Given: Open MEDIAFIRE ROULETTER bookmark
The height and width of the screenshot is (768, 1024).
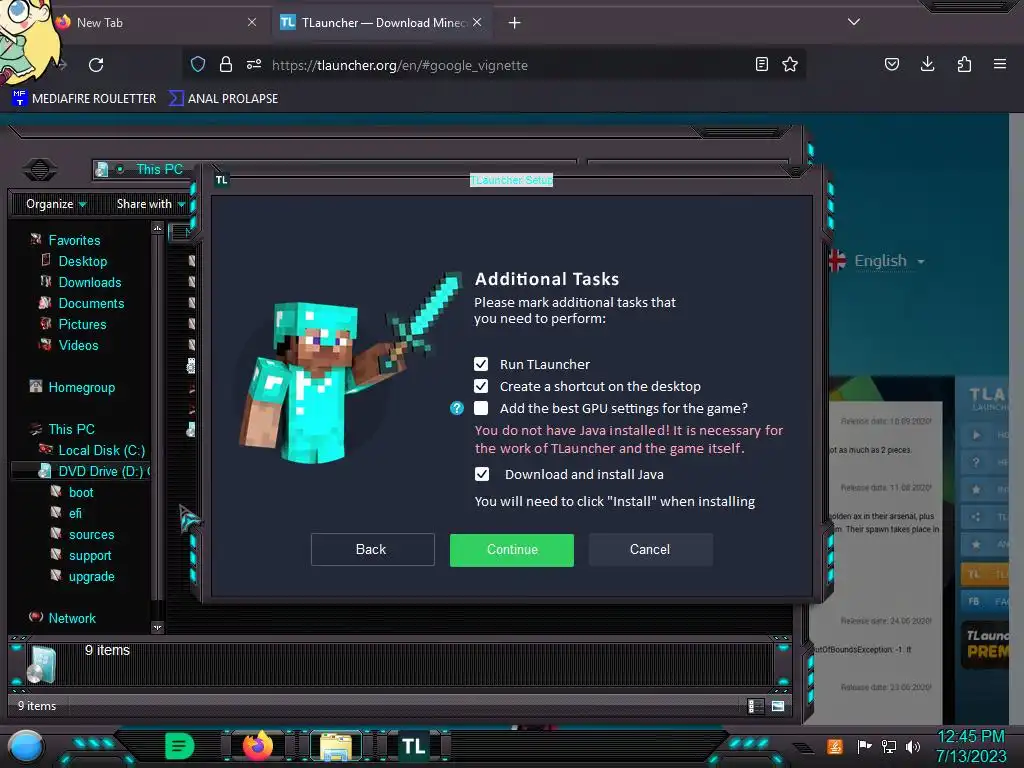Looking at the screenshot, I should click(84, 99).
